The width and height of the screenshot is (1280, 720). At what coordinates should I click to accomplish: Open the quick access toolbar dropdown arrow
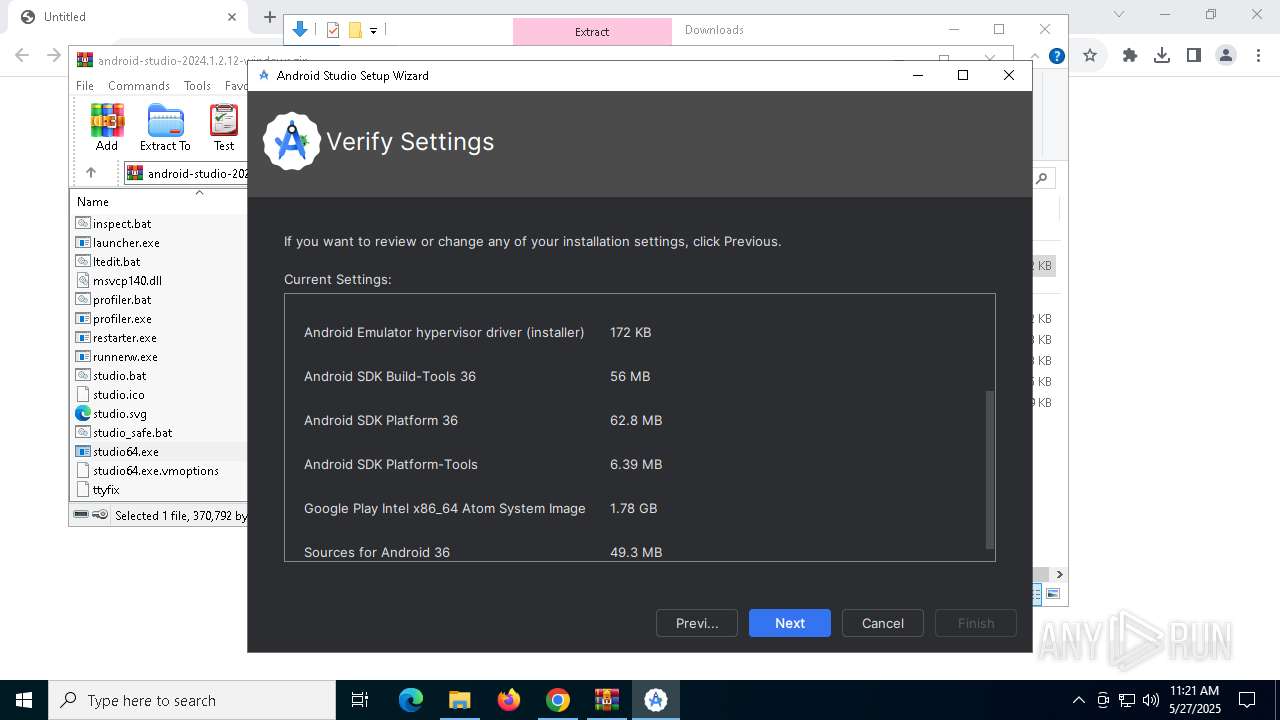click(373, 31)
